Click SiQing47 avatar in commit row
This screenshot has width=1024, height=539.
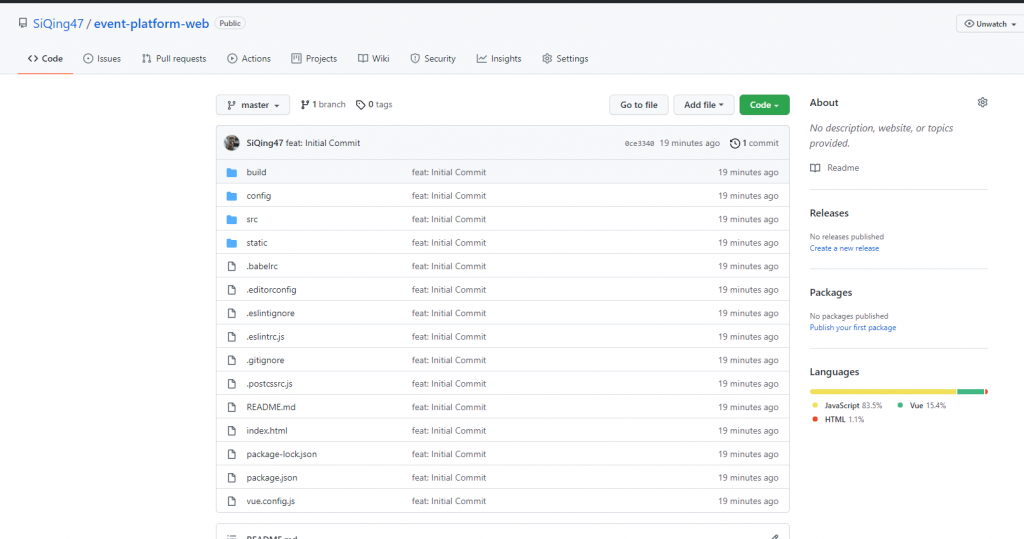pos(232,143)
